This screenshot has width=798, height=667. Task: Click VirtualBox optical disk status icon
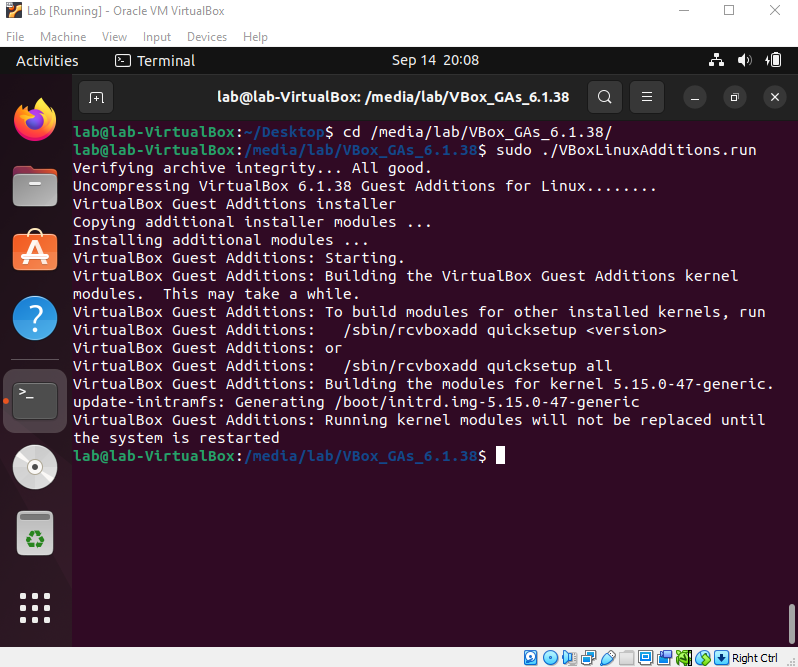tap(550, 658)
